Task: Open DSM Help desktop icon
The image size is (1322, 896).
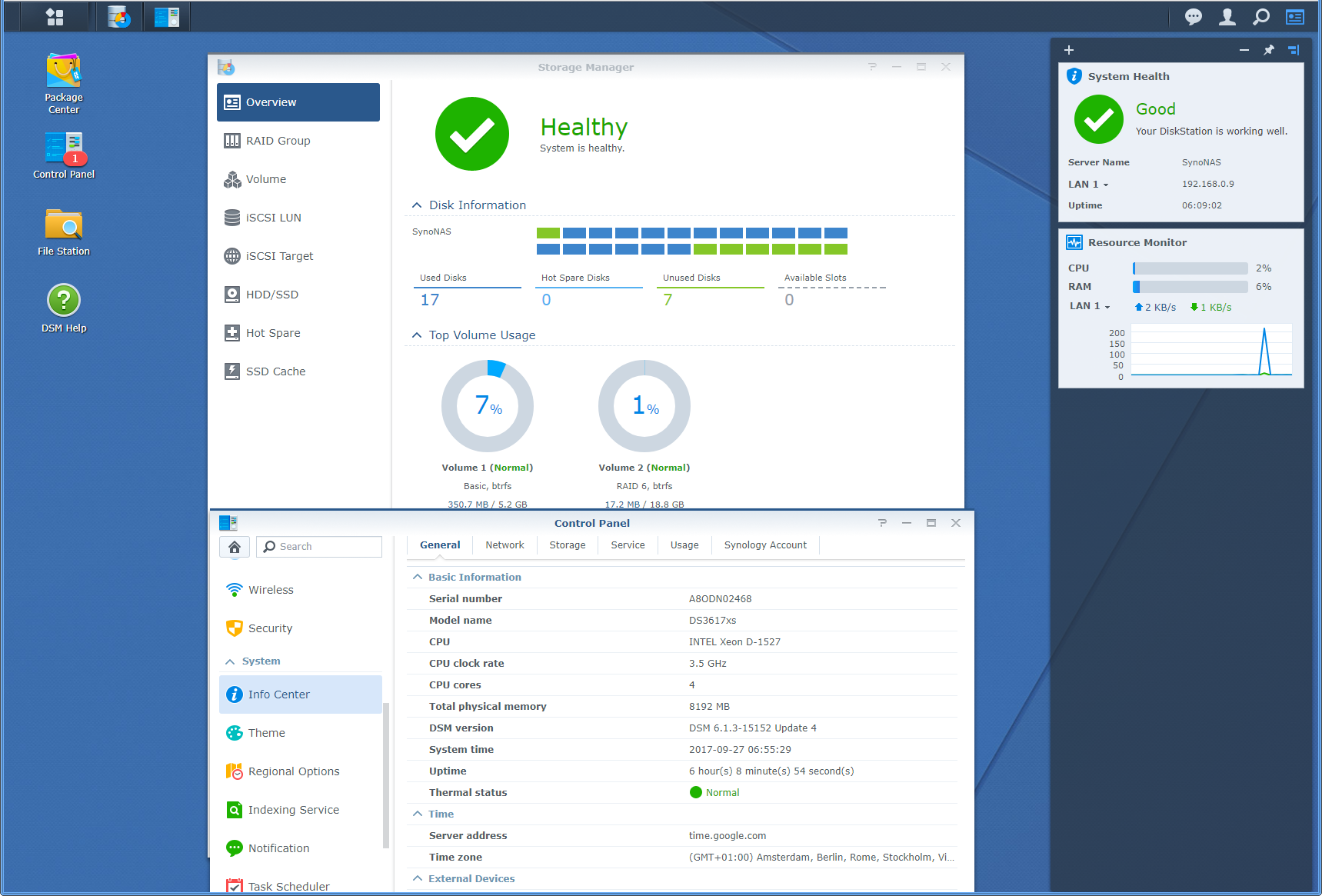Action: (64, 308)
